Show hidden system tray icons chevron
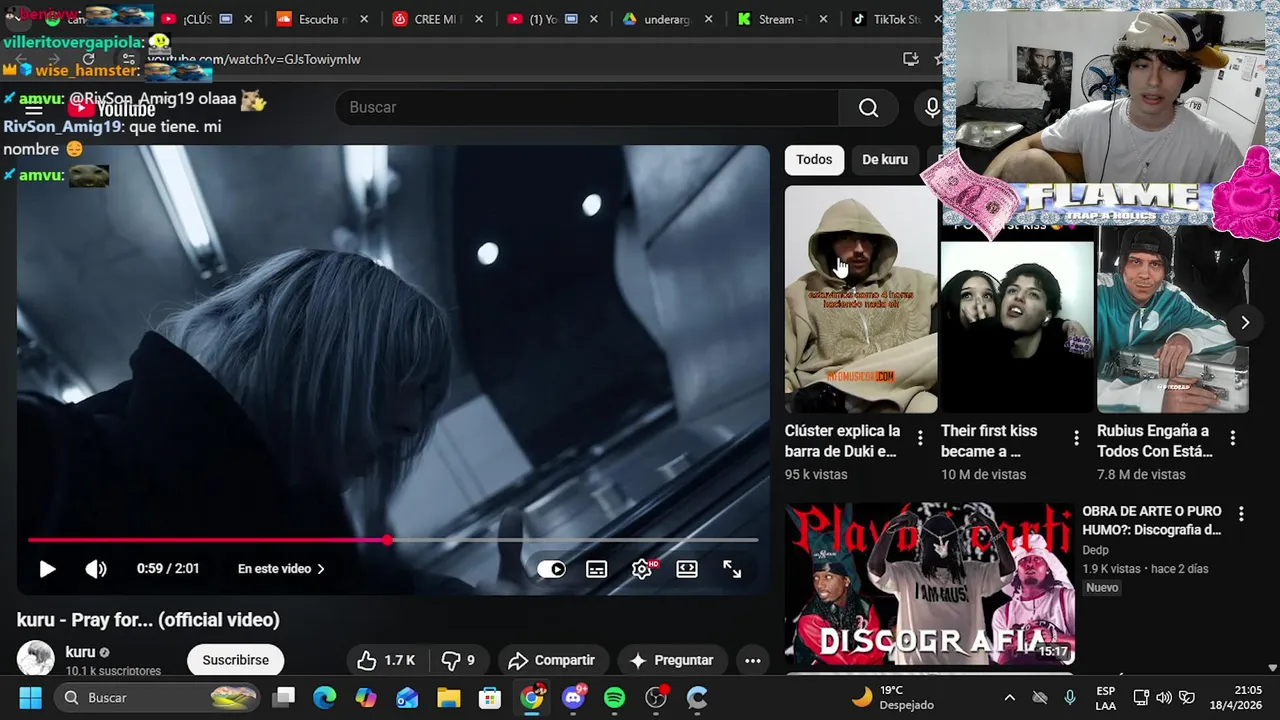This screenshot has width=1280, height=720. tap(1009, 697)
